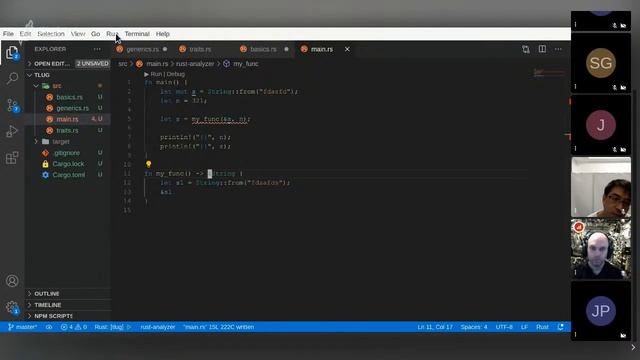
Task: Open the Selection menu
Action: 51,34
